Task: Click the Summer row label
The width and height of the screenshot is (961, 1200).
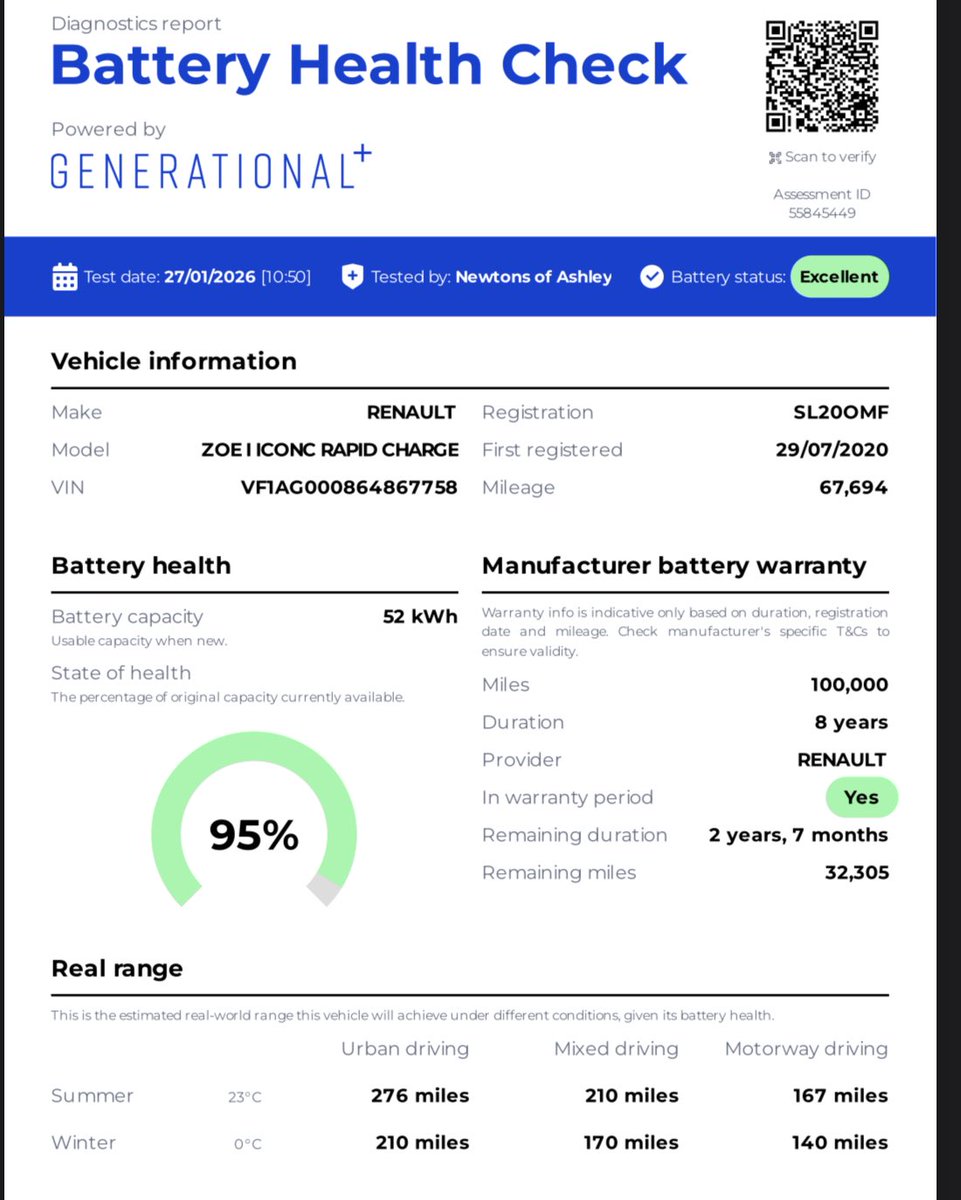Action: (92, 1096)
